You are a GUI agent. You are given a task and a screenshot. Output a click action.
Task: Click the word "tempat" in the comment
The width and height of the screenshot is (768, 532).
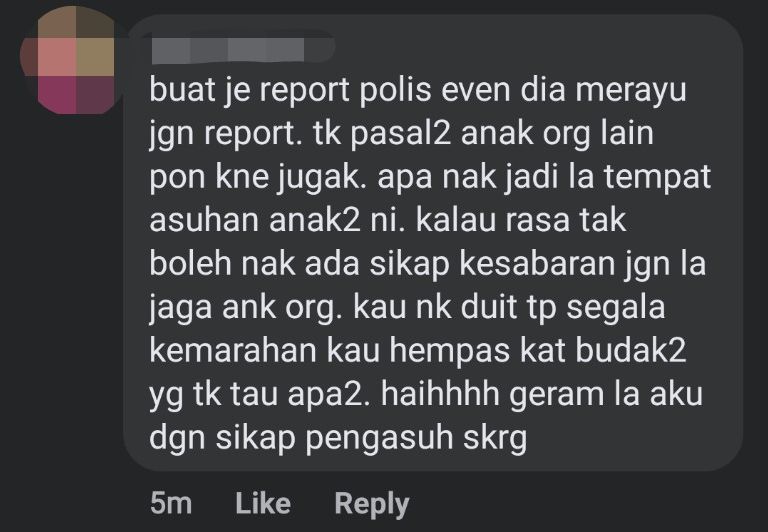point(658,177)
